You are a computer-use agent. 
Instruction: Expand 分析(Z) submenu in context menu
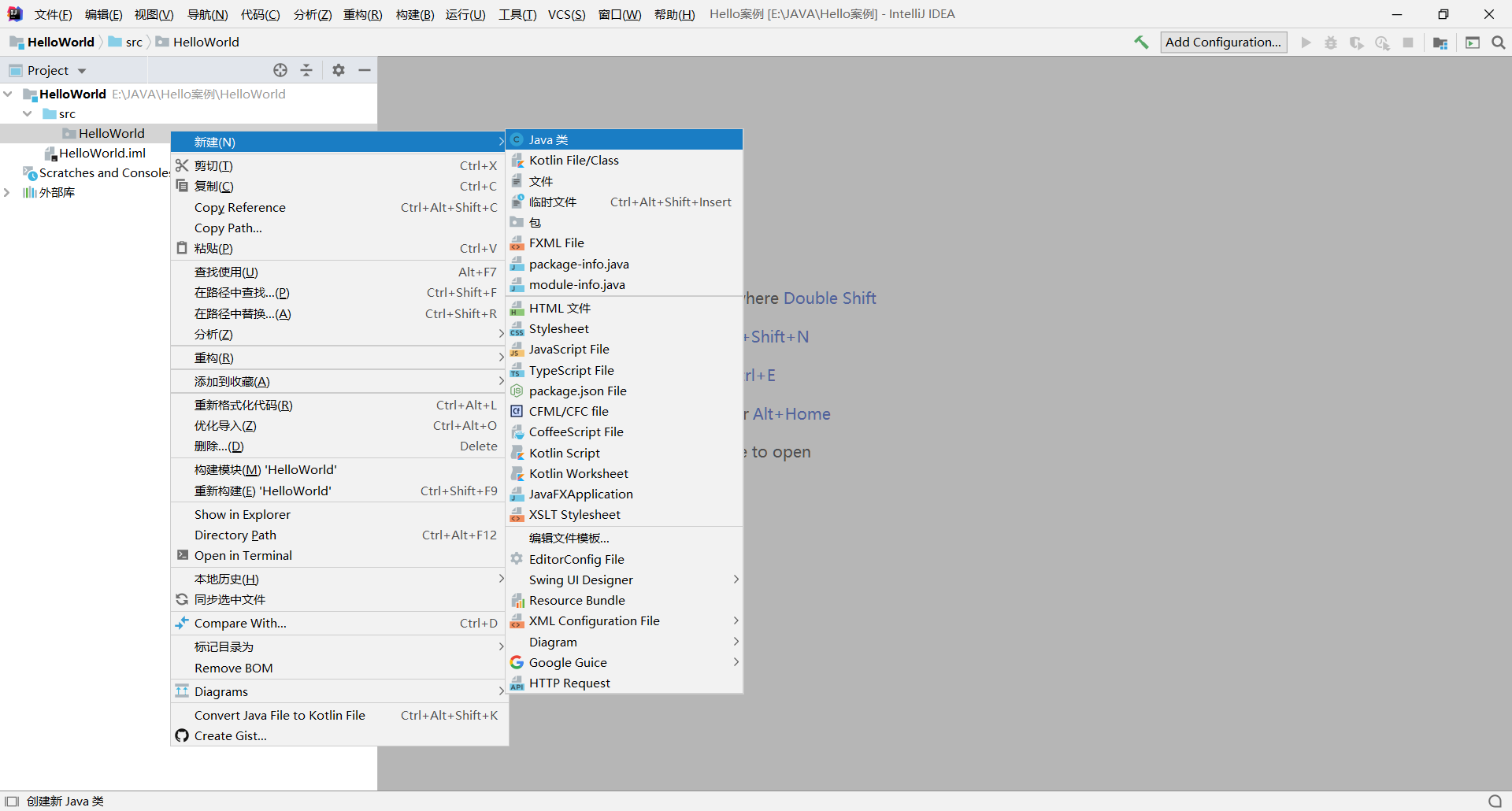(x=339, y=334)
